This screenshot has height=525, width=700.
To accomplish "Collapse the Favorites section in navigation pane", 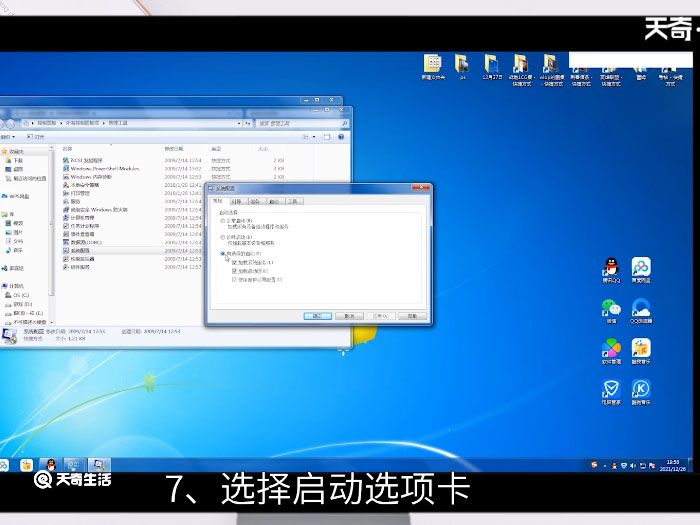I will point(13,152).
